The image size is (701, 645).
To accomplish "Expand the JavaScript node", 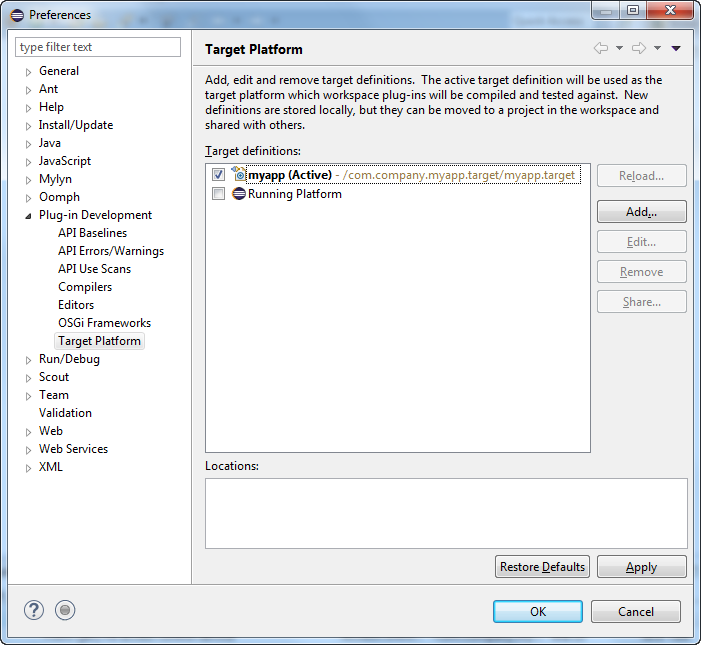I will (28, 162).
